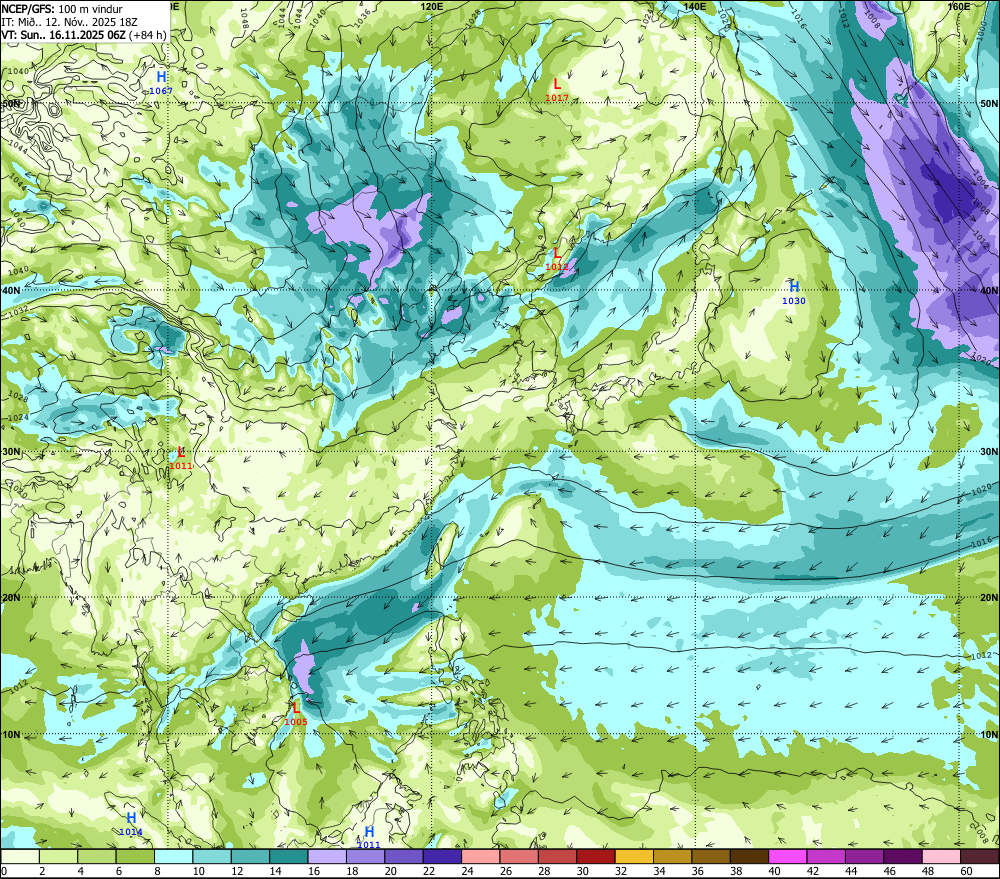Click the 'IT: Mið.. 12. Nóv.. 2025 18Z' line

click(x=70, y=22)
